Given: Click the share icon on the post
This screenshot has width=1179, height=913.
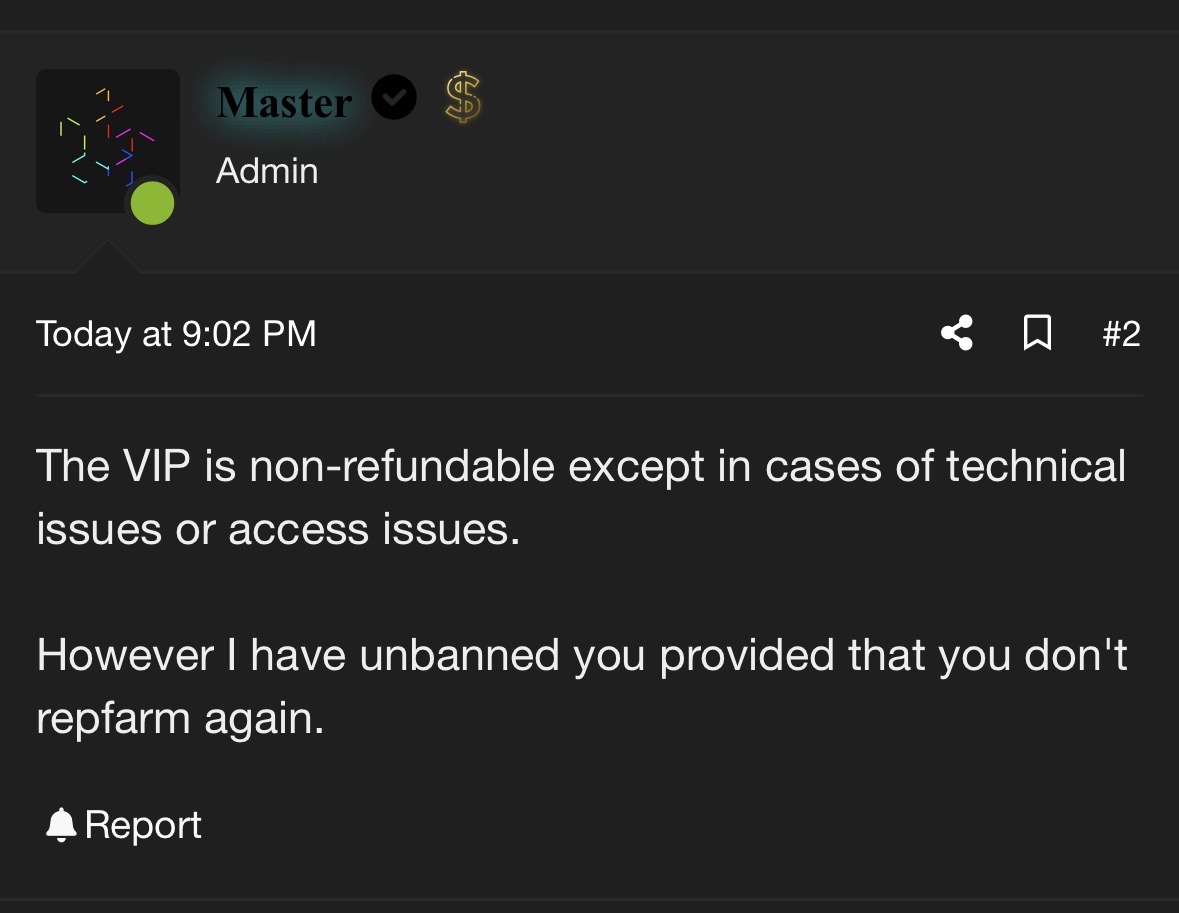Looking at the screenshot, I should (957, 333).
